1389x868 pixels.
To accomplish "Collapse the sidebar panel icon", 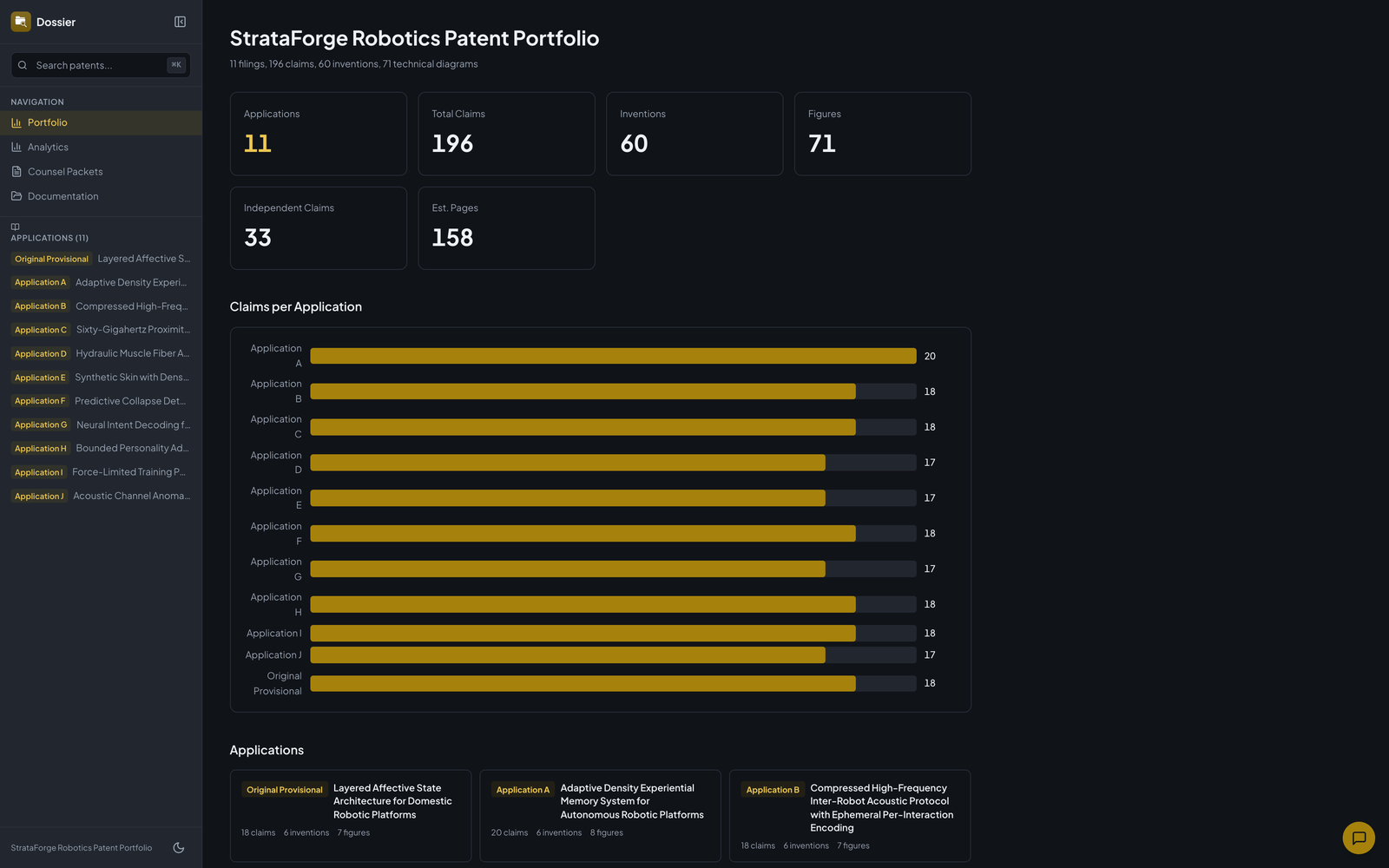I will click(x=180, y=22).
